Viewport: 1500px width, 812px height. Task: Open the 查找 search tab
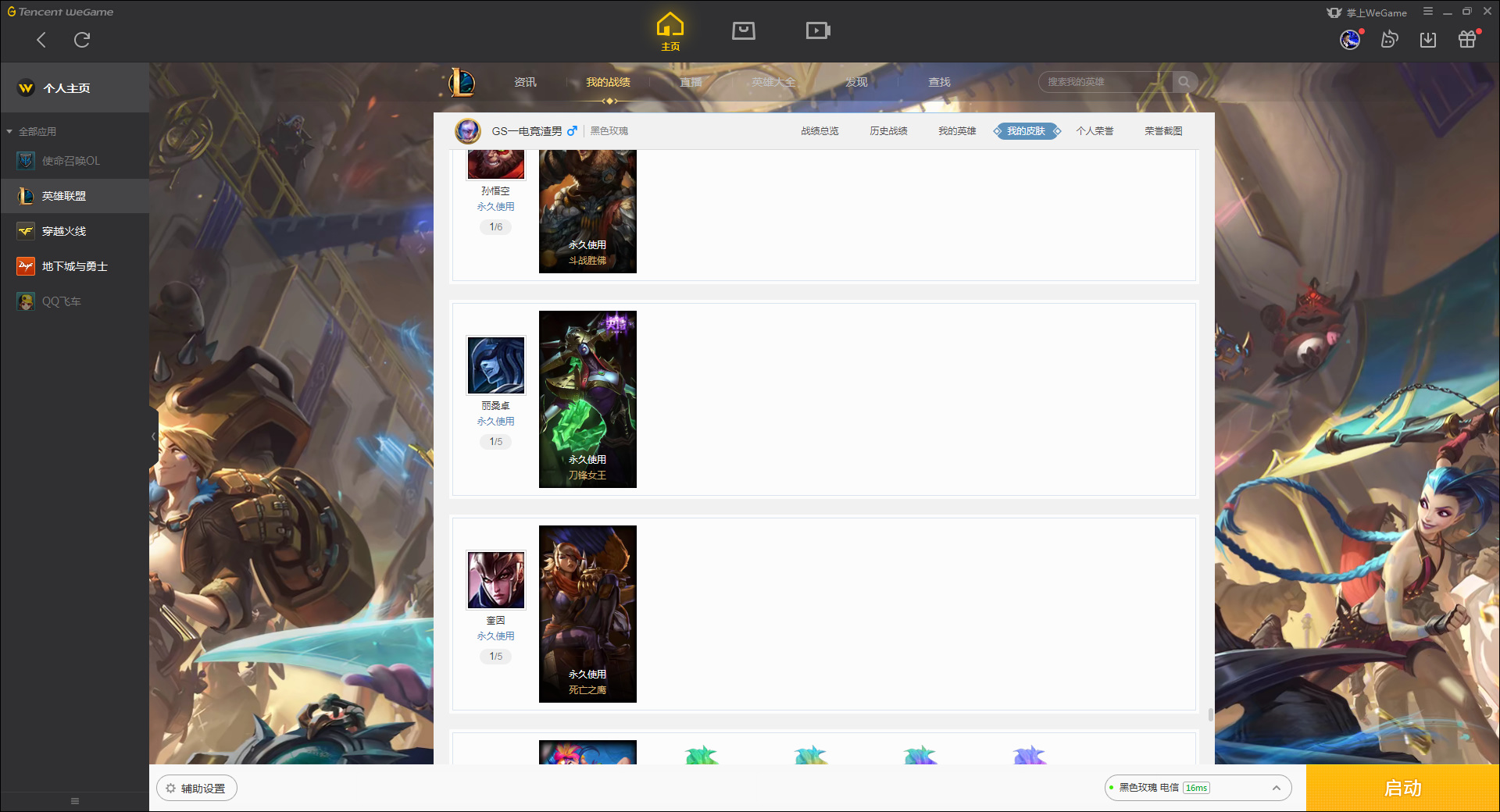[939, 82]
